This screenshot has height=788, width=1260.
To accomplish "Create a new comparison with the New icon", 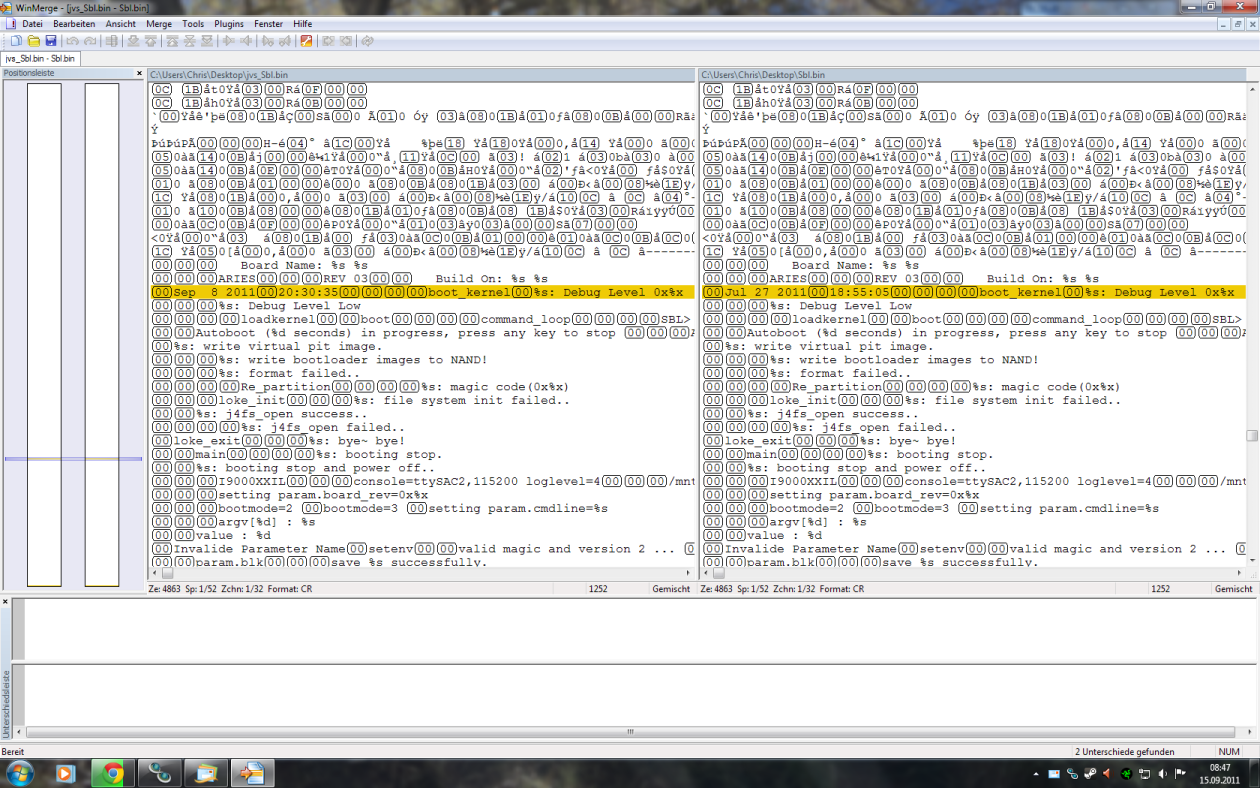I will click(16, 41).
